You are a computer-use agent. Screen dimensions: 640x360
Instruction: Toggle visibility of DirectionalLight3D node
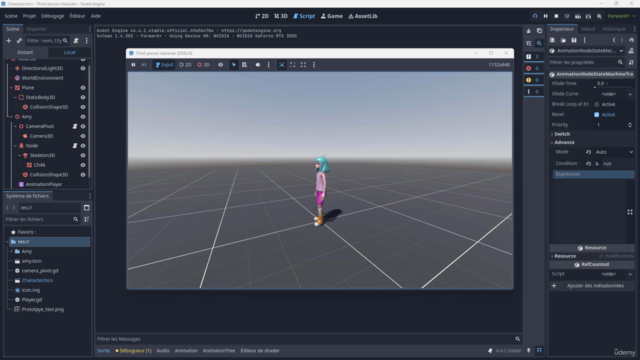tap(83, 68)
